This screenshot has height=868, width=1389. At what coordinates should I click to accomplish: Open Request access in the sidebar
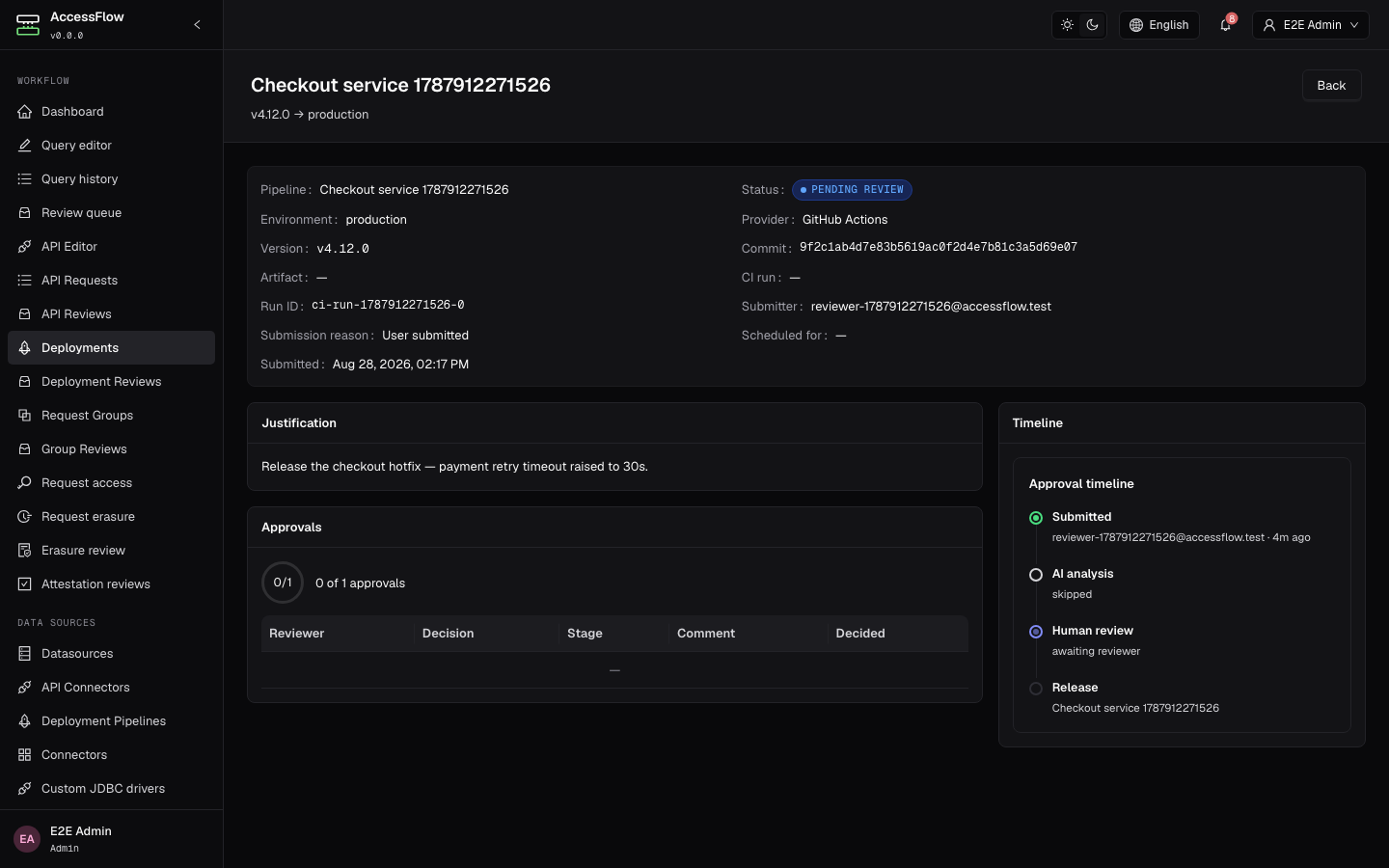coord(111,483)
